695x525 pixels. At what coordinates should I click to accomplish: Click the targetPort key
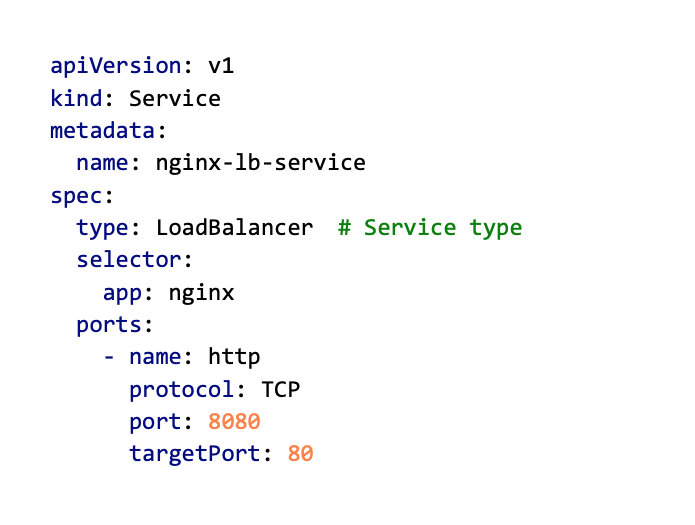194,453
